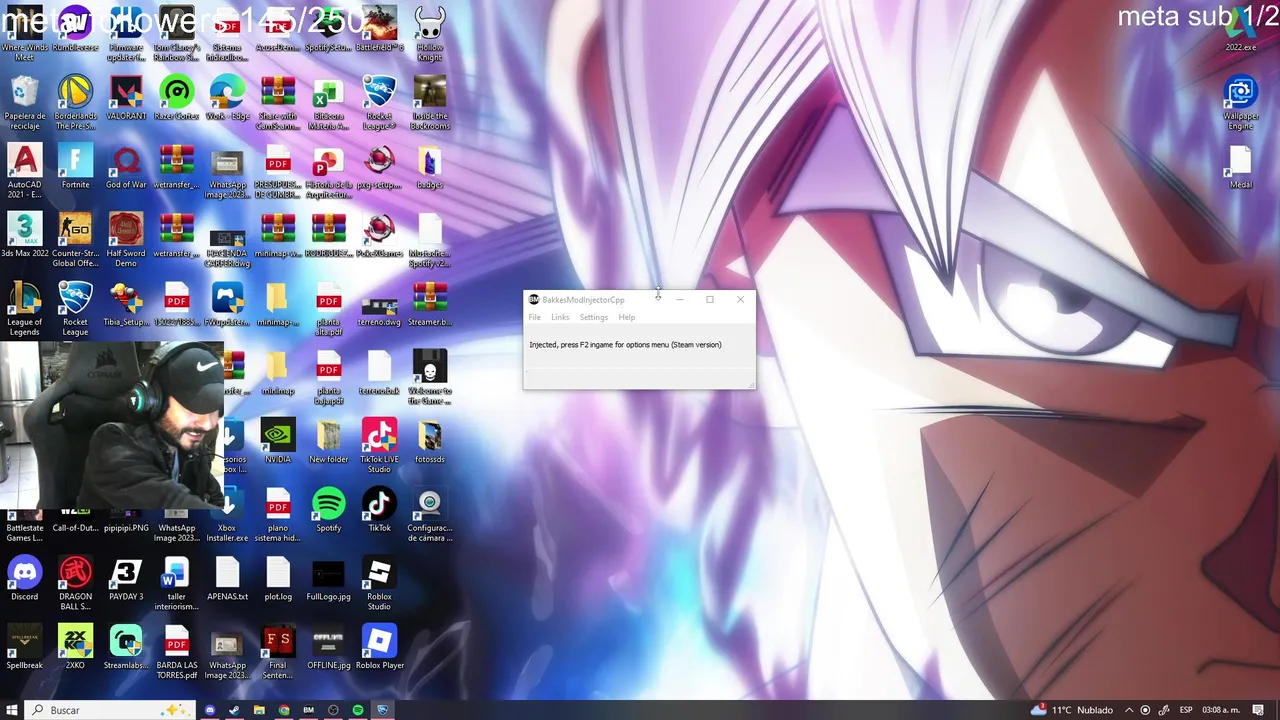The width and height of the screenshot is (1280, 720).
Task: Open the Windows Start menu
Action: click(x=12, y=710)
